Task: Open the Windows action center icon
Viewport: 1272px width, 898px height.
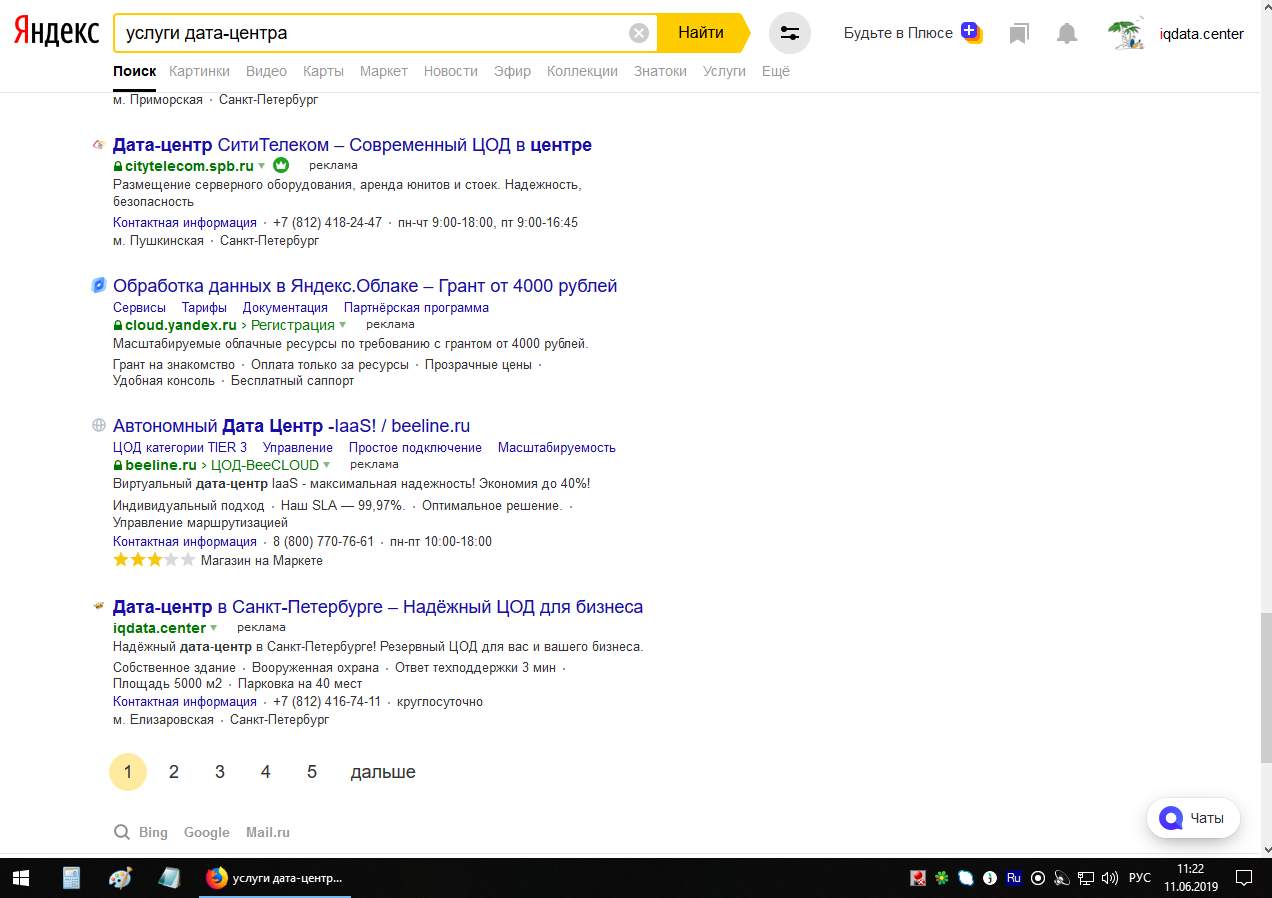Action: tap(1245, 878)
